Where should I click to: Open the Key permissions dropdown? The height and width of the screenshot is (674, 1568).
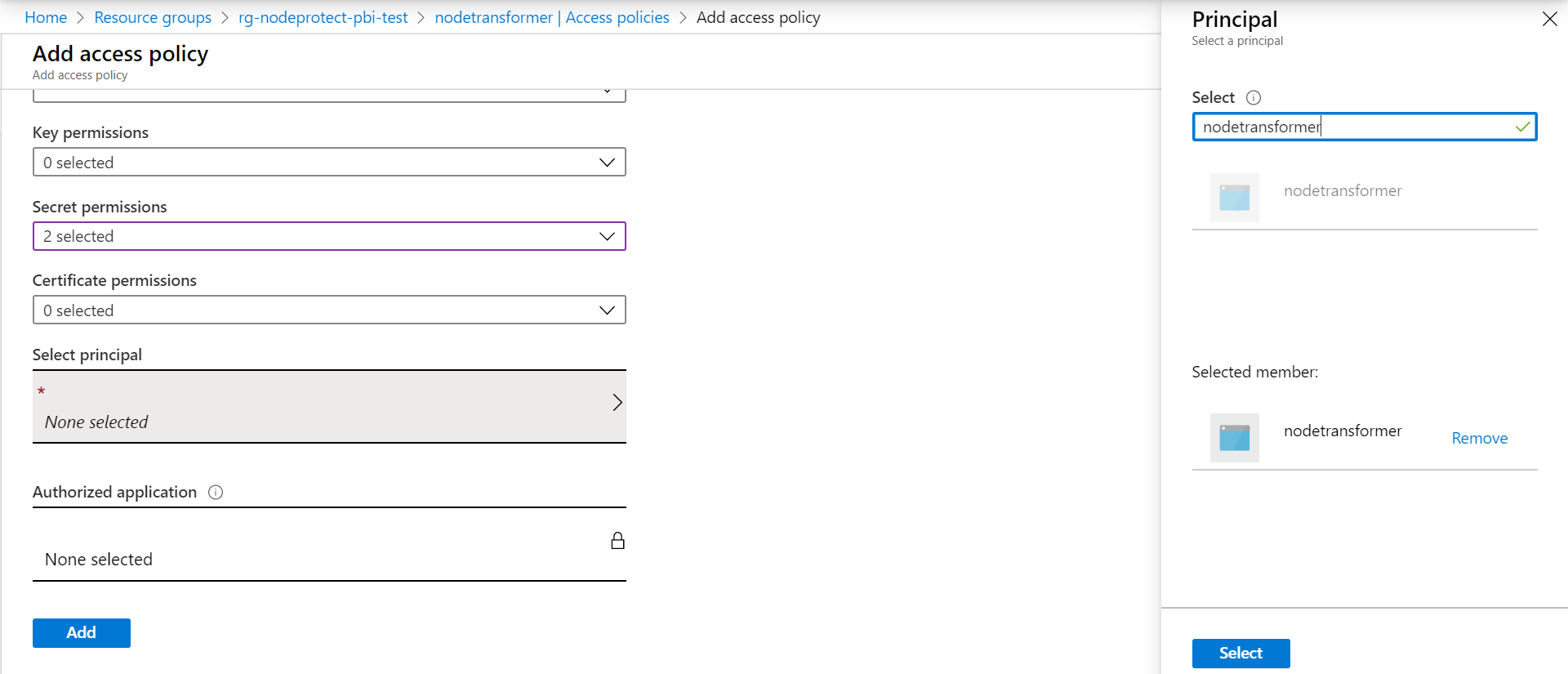point(329,162)
